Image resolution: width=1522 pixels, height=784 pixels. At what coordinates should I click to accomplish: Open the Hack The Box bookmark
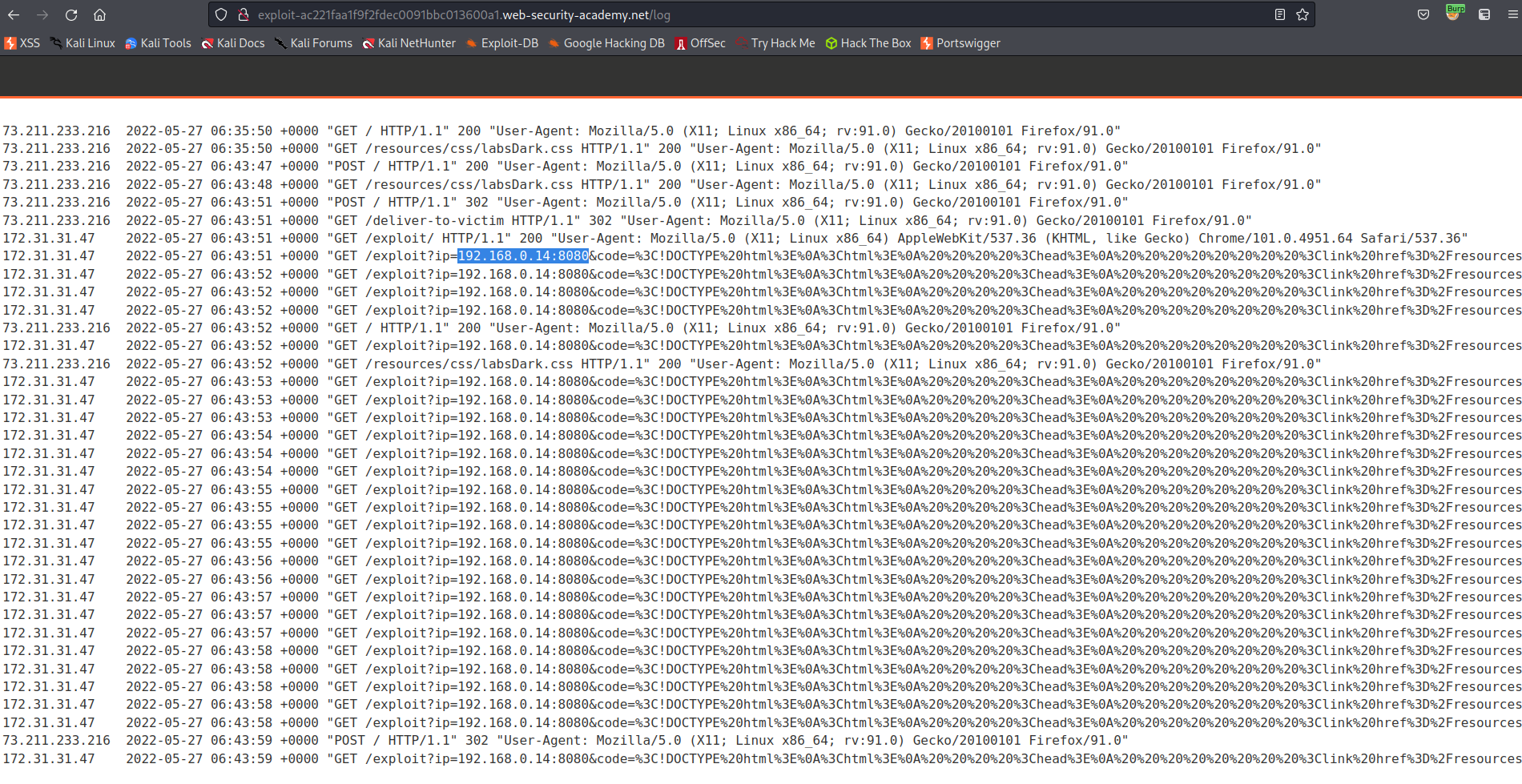(868, 43)
